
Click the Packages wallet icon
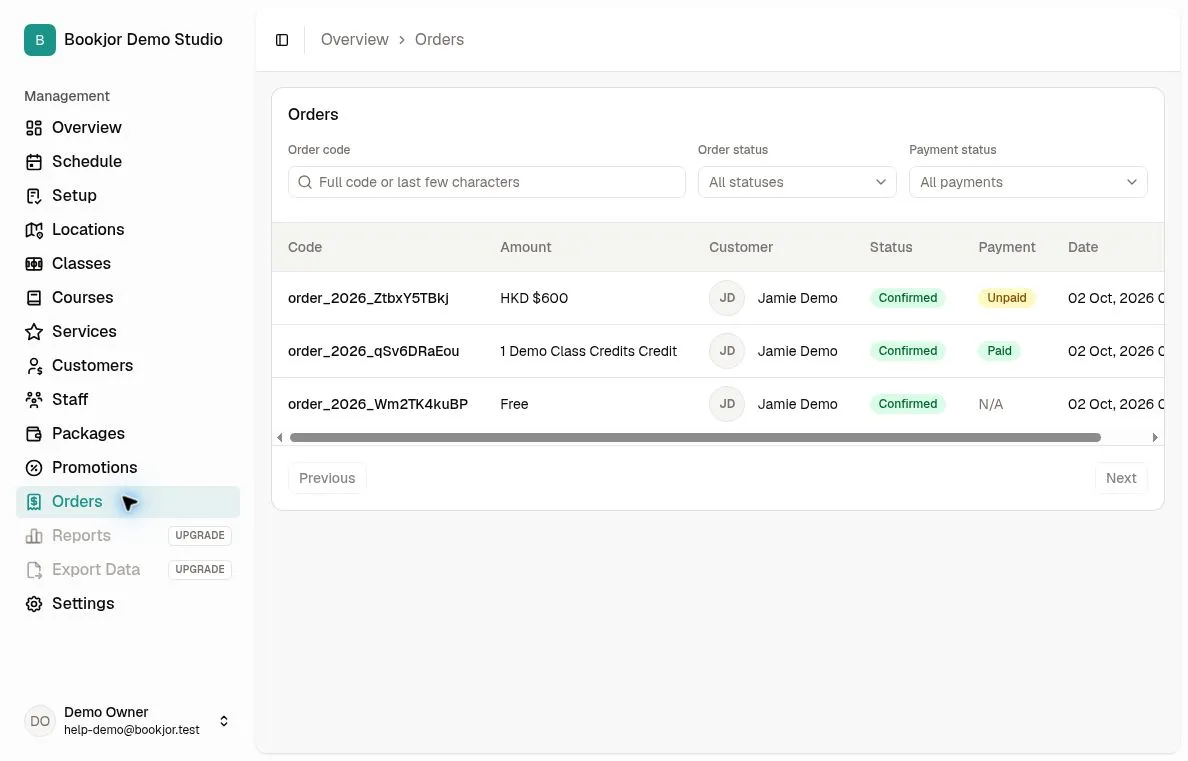pyautogui.click(x=34, y=434)
